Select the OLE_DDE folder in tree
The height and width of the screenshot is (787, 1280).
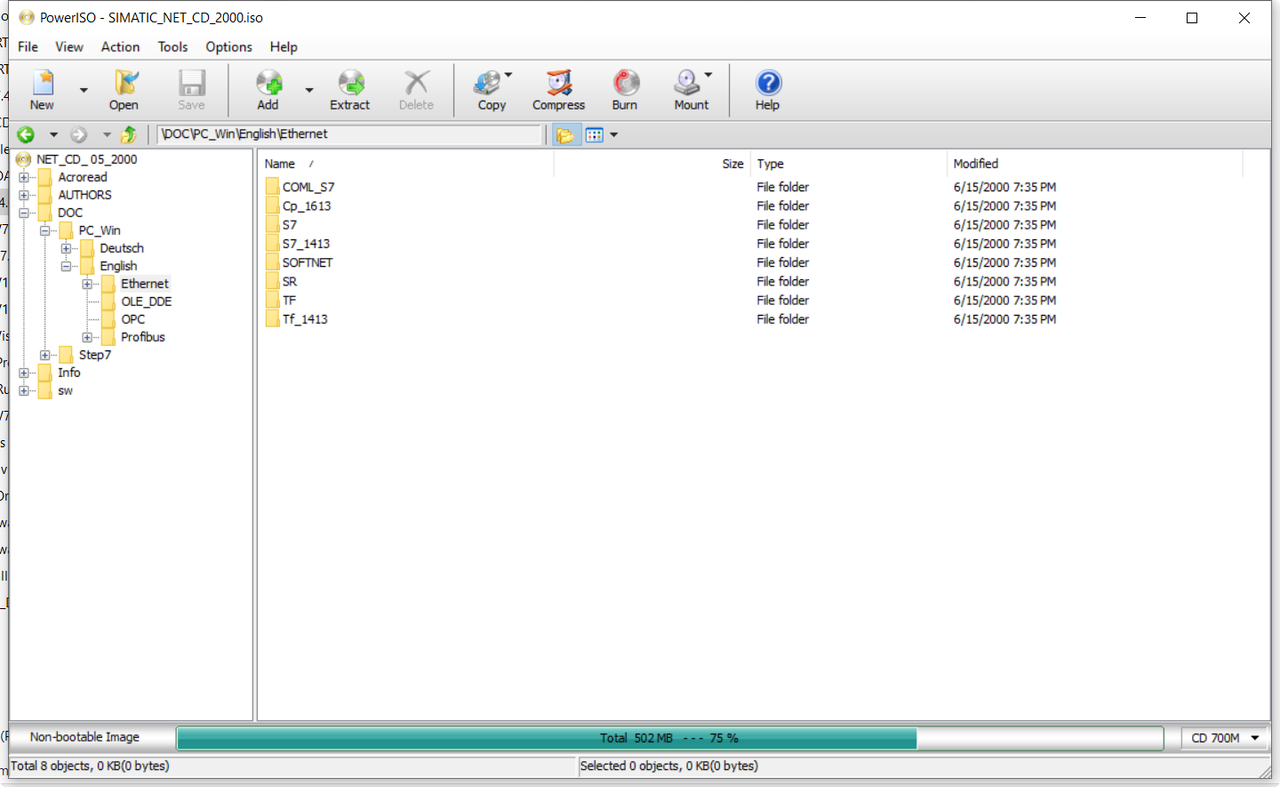(x=146, y=301)
